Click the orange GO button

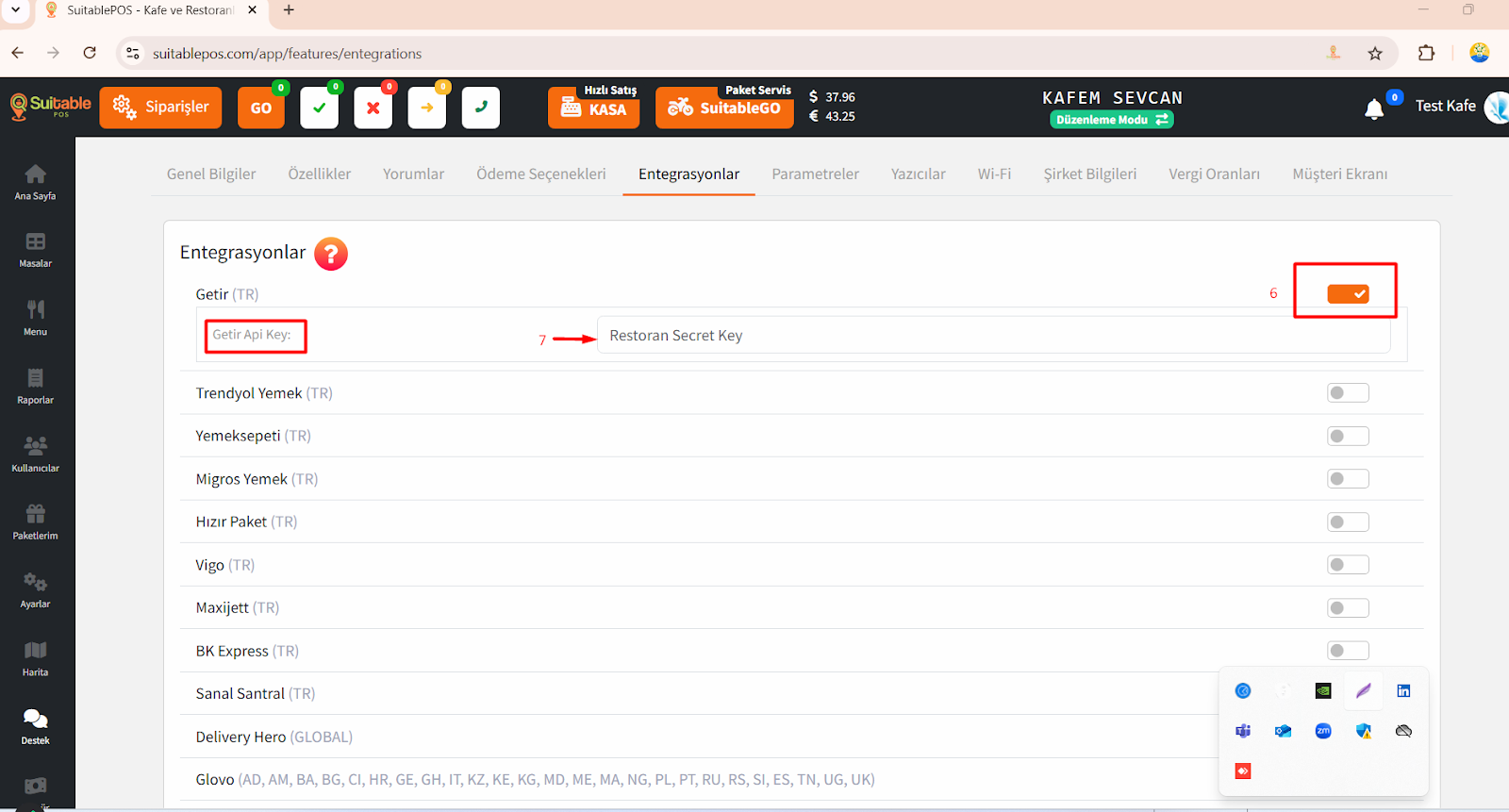(x=261, y=108)
